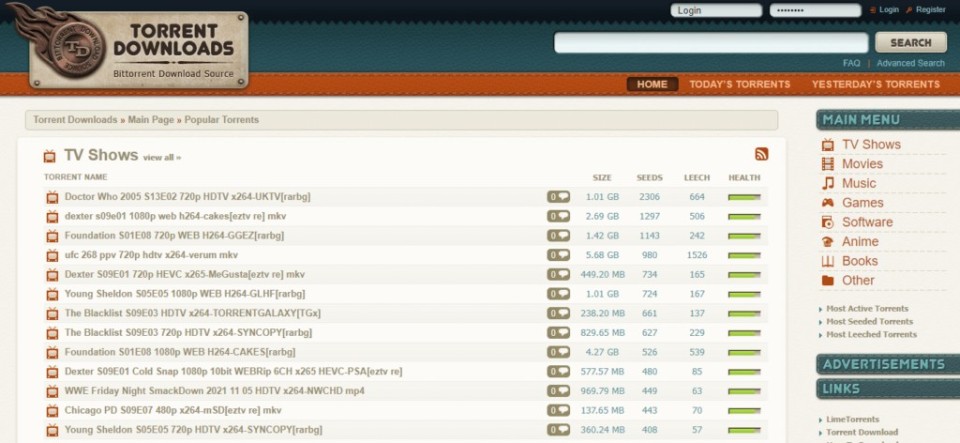Screen dimensions: 960x443
Task: Open comments bubble for Dexter S09E01 720p HEVC
Action: [x=558, y=275]
